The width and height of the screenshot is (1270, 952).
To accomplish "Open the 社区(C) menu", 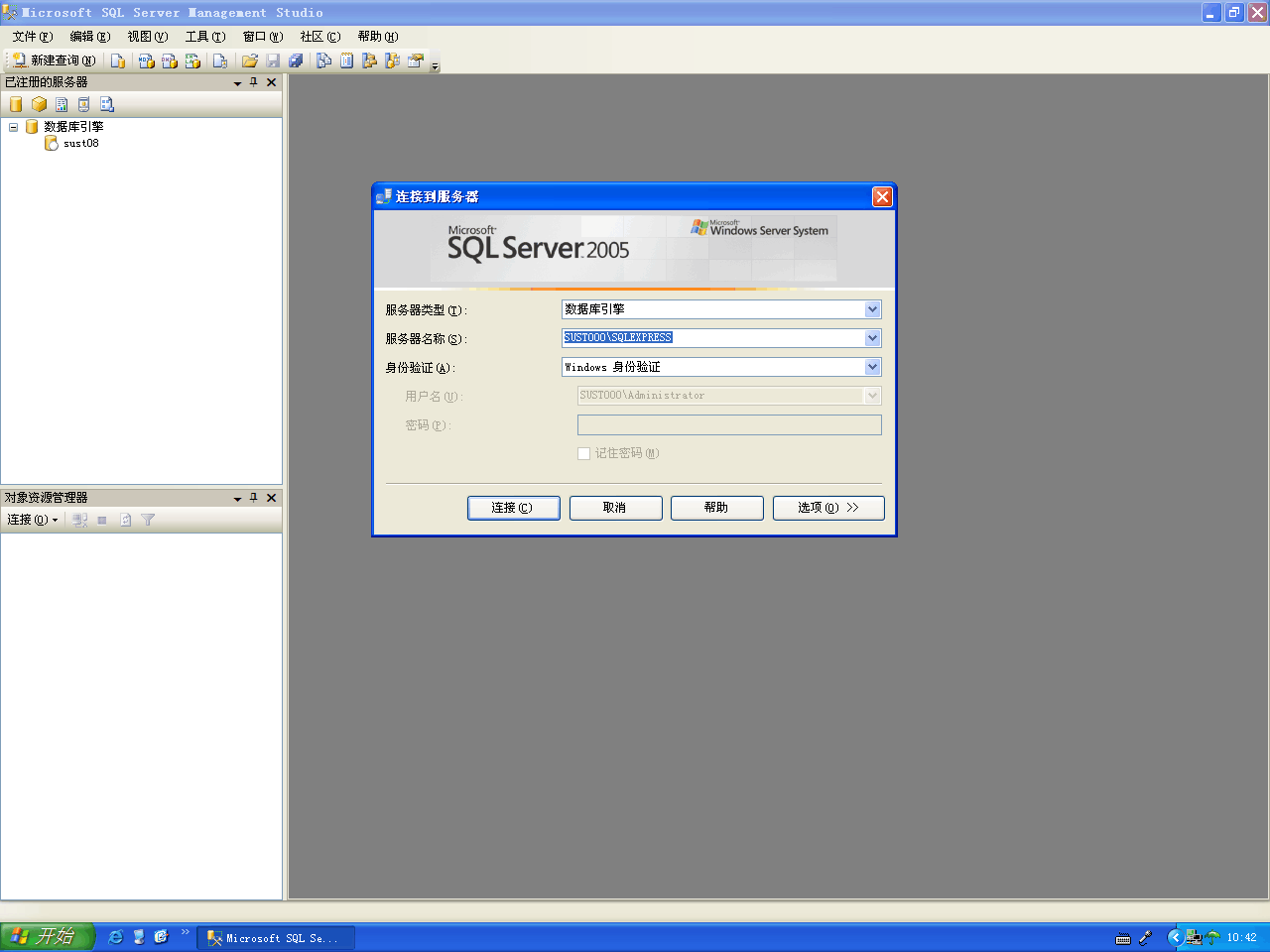I will click(x=320, y=37).
